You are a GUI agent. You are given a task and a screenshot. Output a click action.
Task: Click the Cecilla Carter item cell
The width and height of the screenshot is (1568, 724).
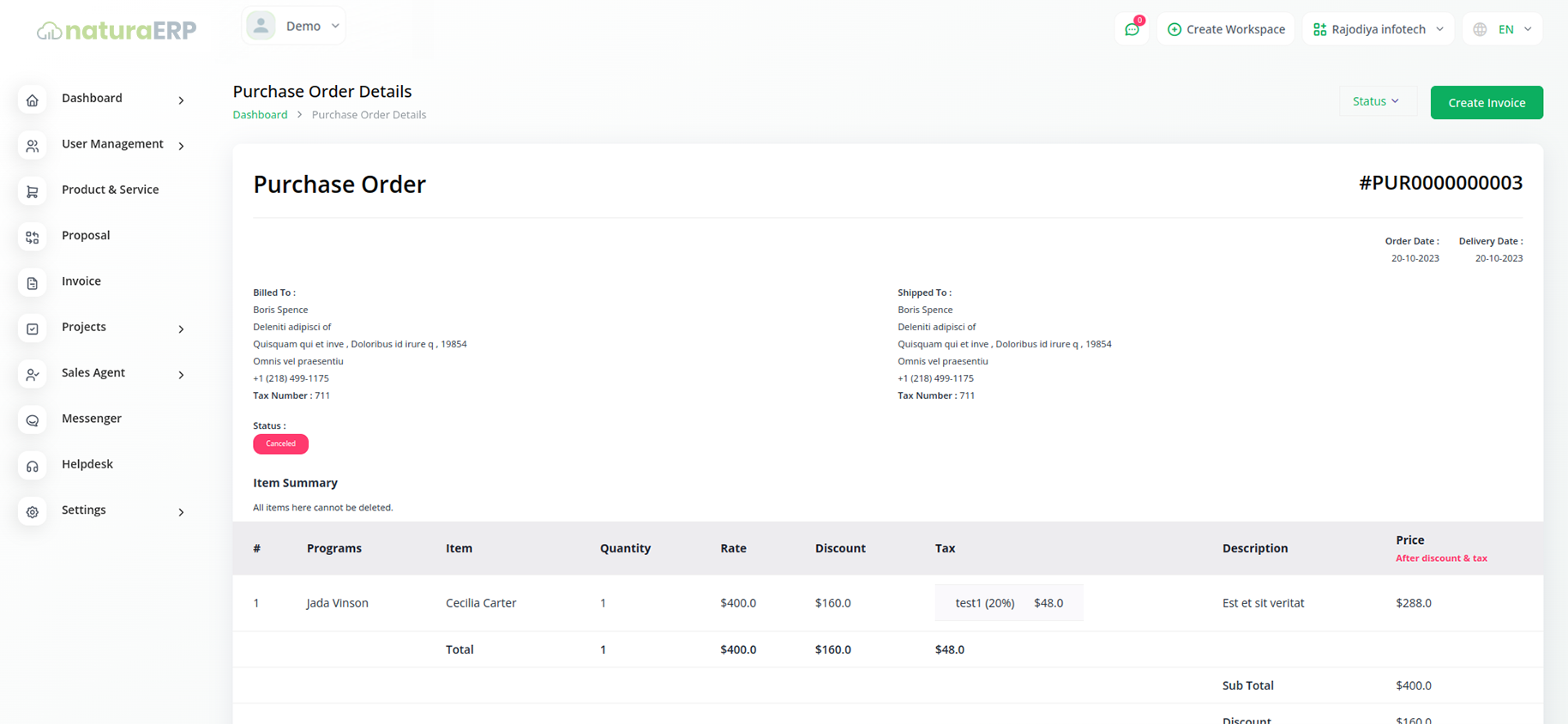click(481, 603)
